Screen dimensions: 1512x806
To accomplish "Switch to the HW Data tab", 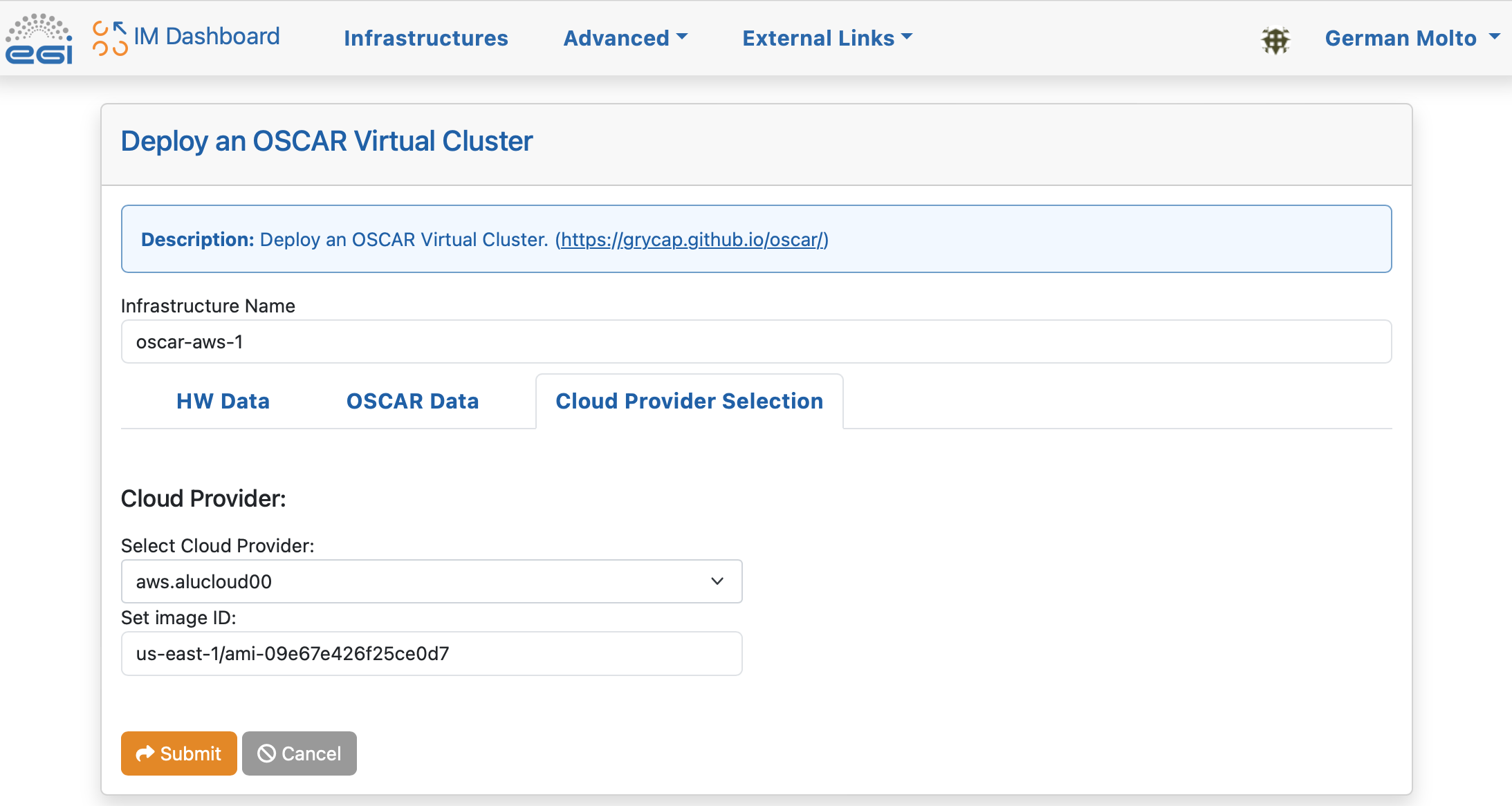I will 223,401.
